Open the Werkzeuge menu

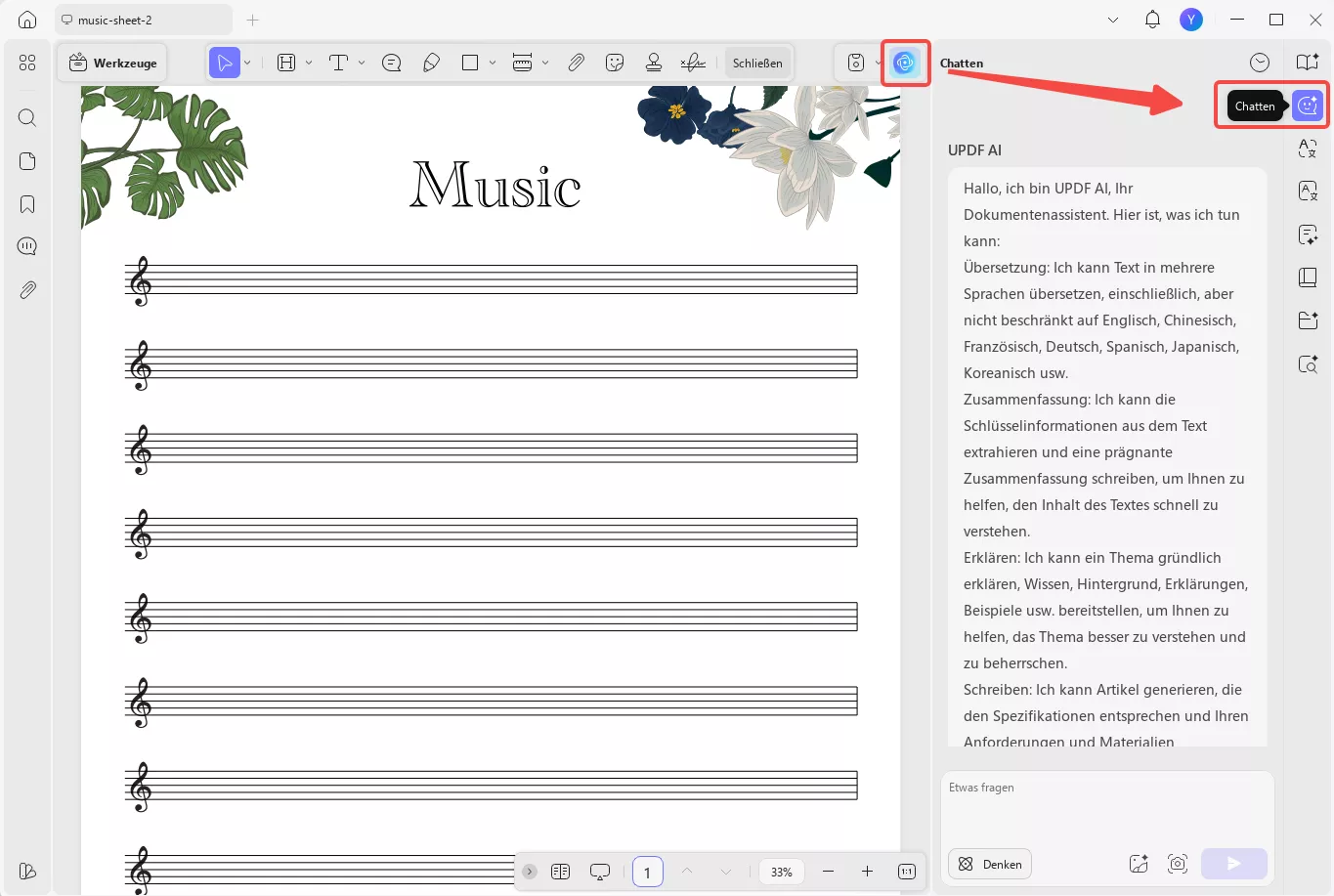[111, 62]
